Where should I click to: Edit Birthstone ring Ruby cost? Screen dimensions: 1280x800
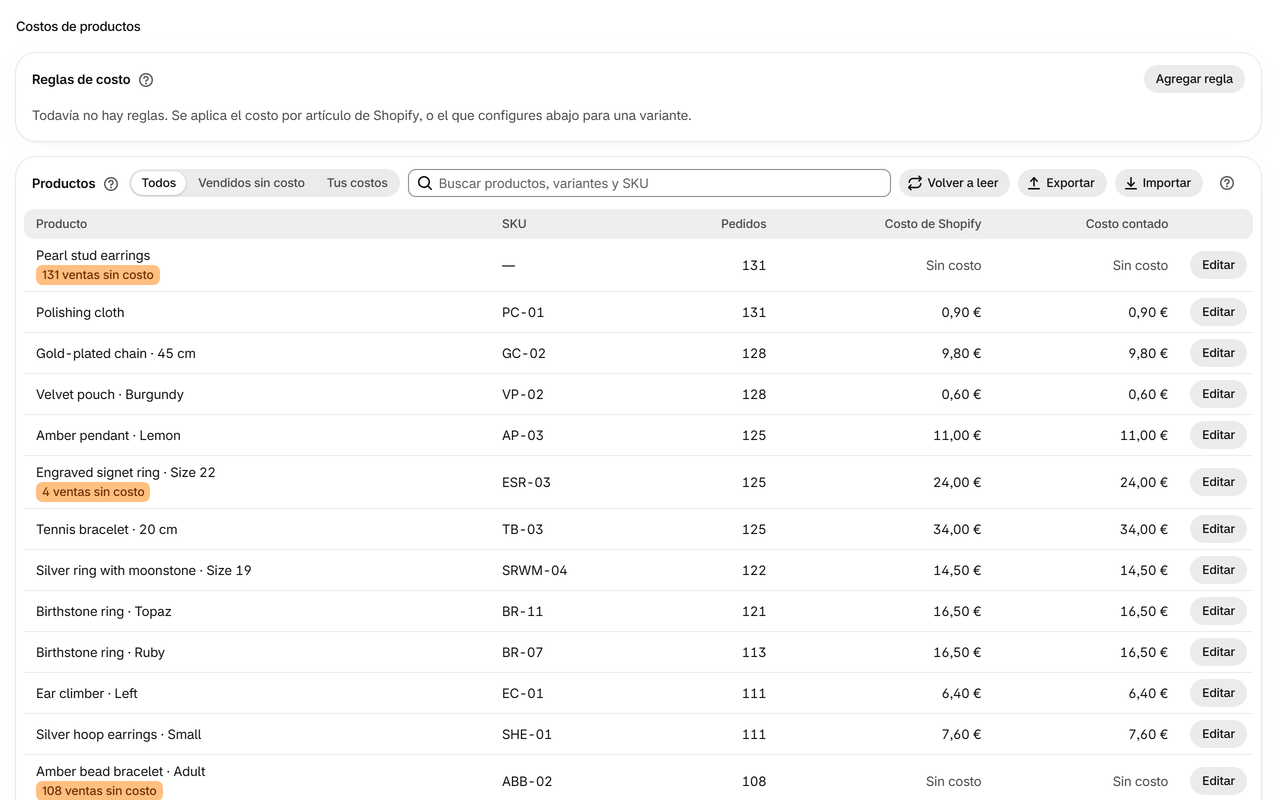[1218, 652]
